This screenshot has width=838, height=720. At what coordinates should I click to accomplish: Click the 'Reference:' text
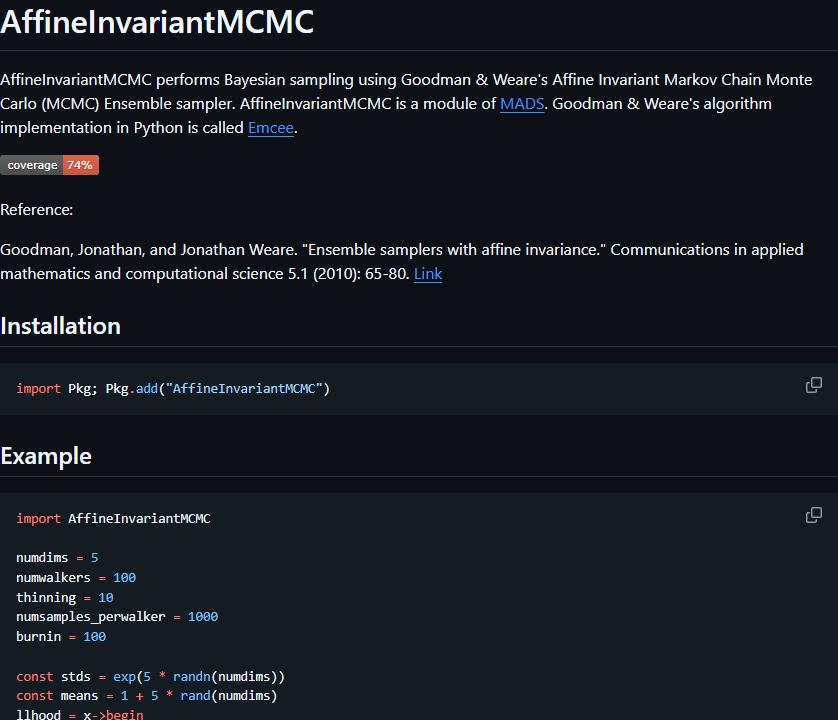tap(36, 210)
